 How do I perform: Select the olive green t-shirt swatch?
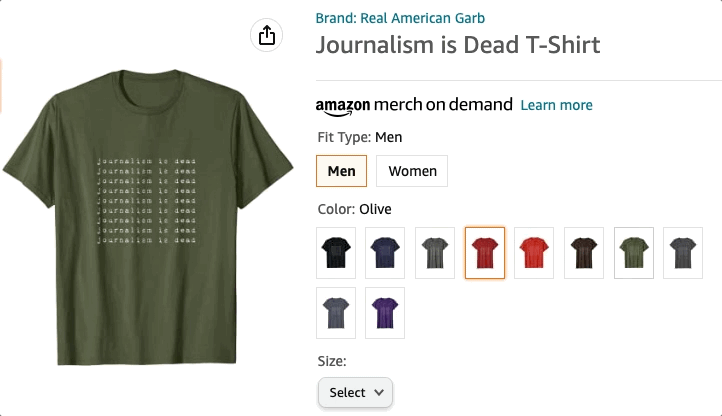tap(633, 253)
